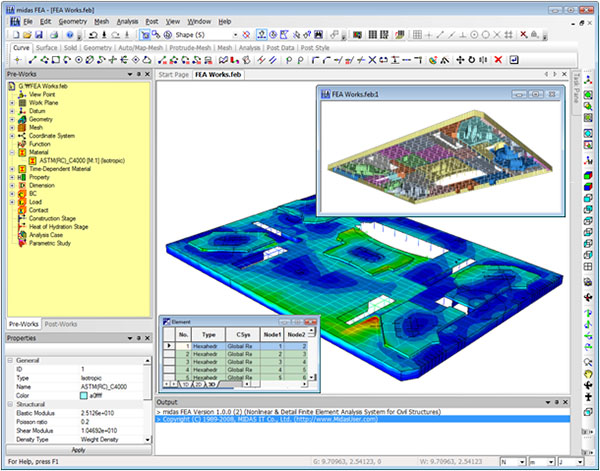Toggle the perpendicular snap button
The height and width of the screenshot is (471, 600).
click(463, 35)
